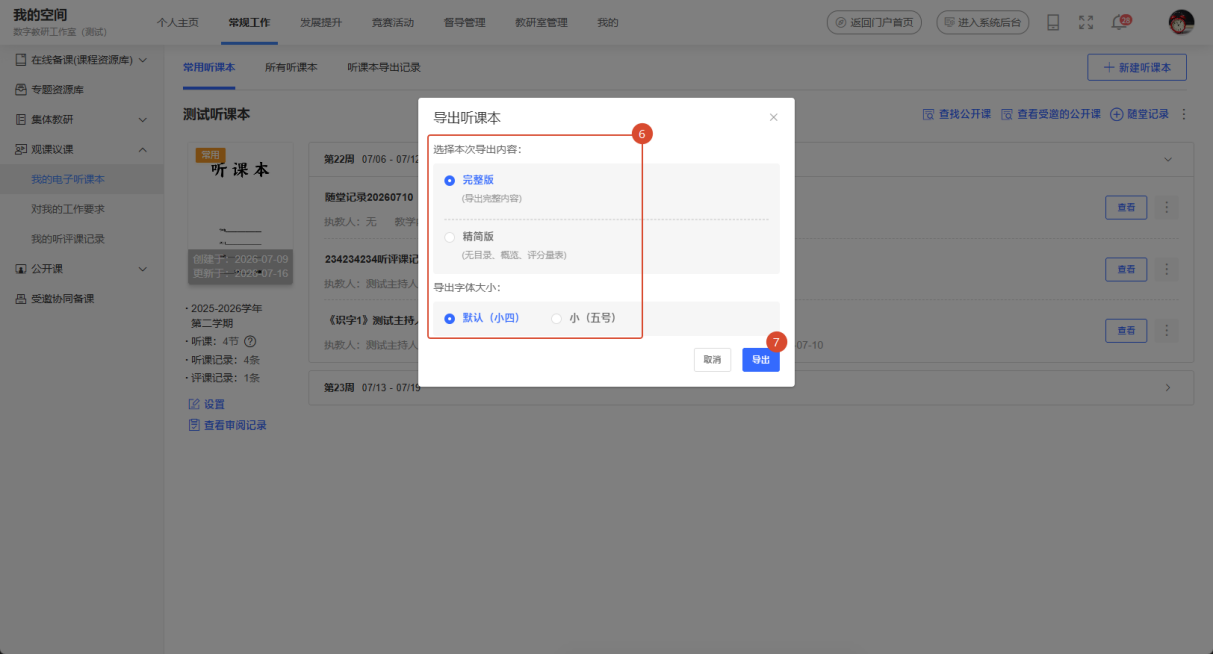This screenshot has width=1213, height=654.
Task: Click the mobile device icon
Action: tap(1053, 22)
